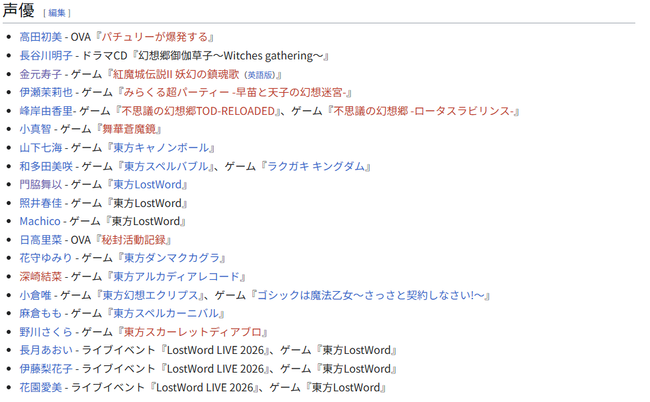The width and height of the screenshot is (650, 402).
Task: Open the 東方スカーレットディアブロ link
Action: pos(193,332)
